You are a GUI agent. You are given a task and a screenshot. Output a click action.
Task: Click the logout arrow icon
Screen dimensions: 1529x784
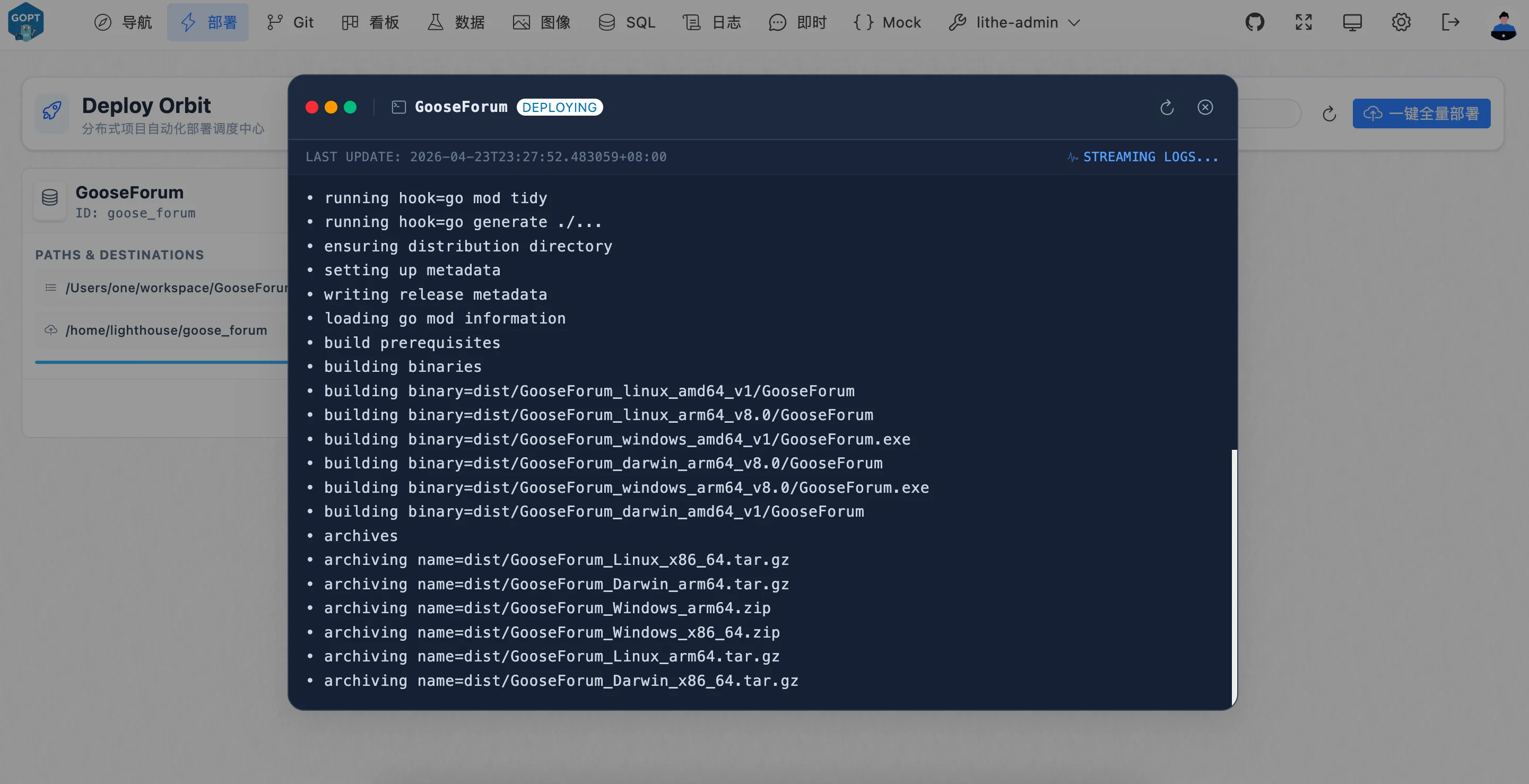(x=1450, y=23)
